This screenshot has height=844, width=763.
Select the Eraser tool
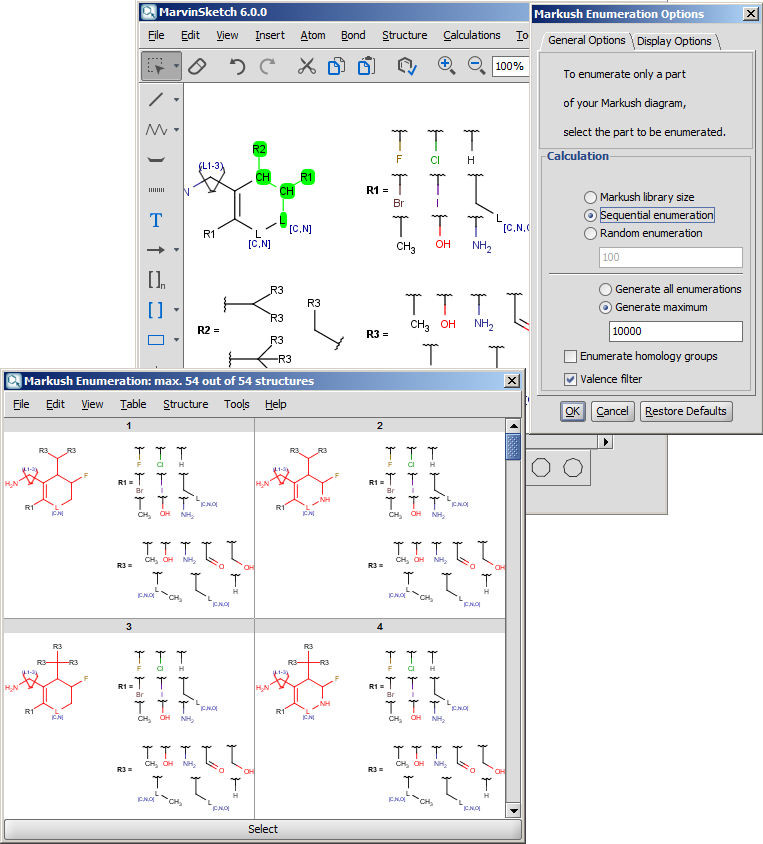(x=197, y=66)
